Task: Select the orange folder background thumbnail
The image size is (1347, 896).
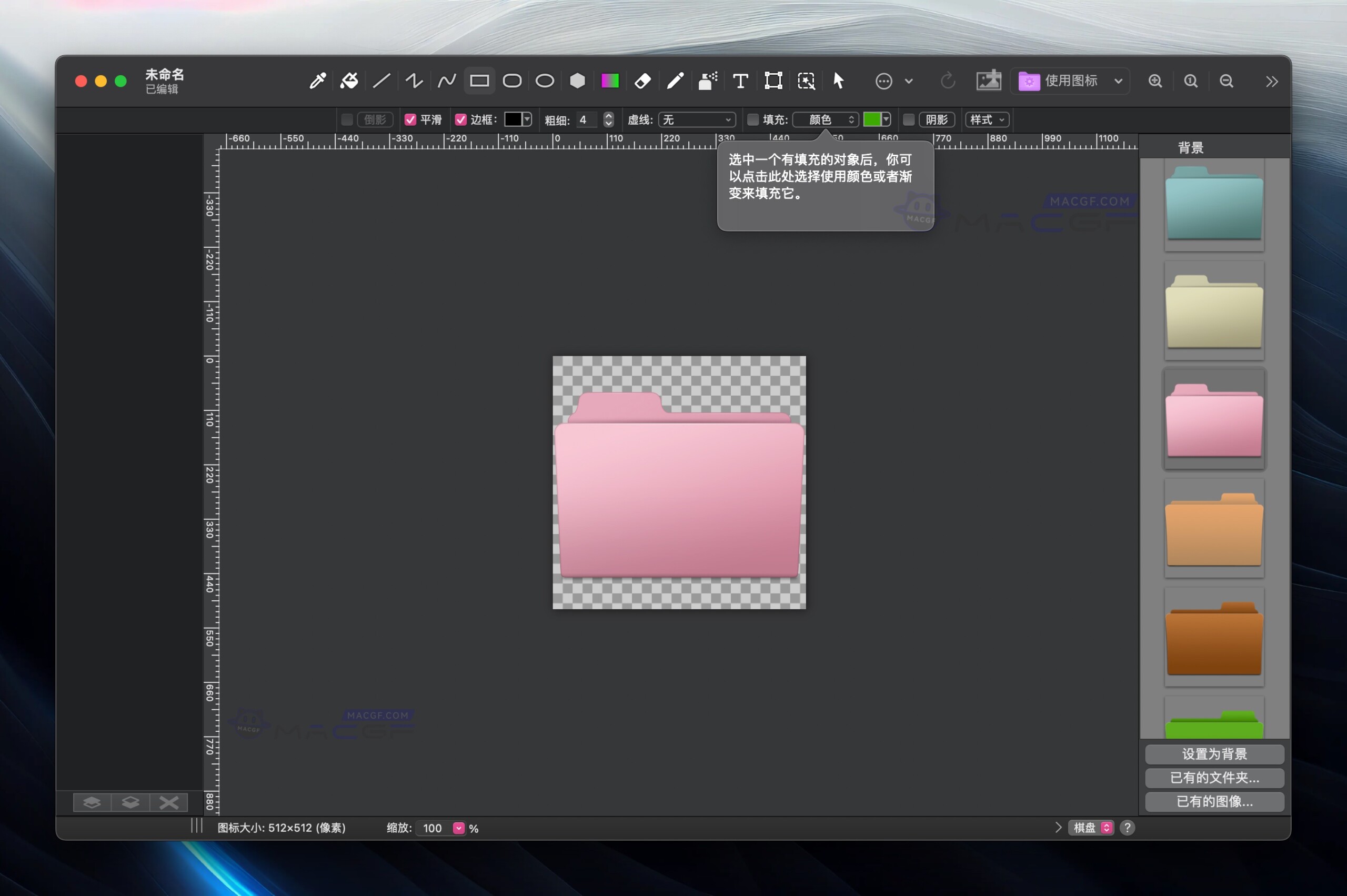Action: (x=1214, y=529)
